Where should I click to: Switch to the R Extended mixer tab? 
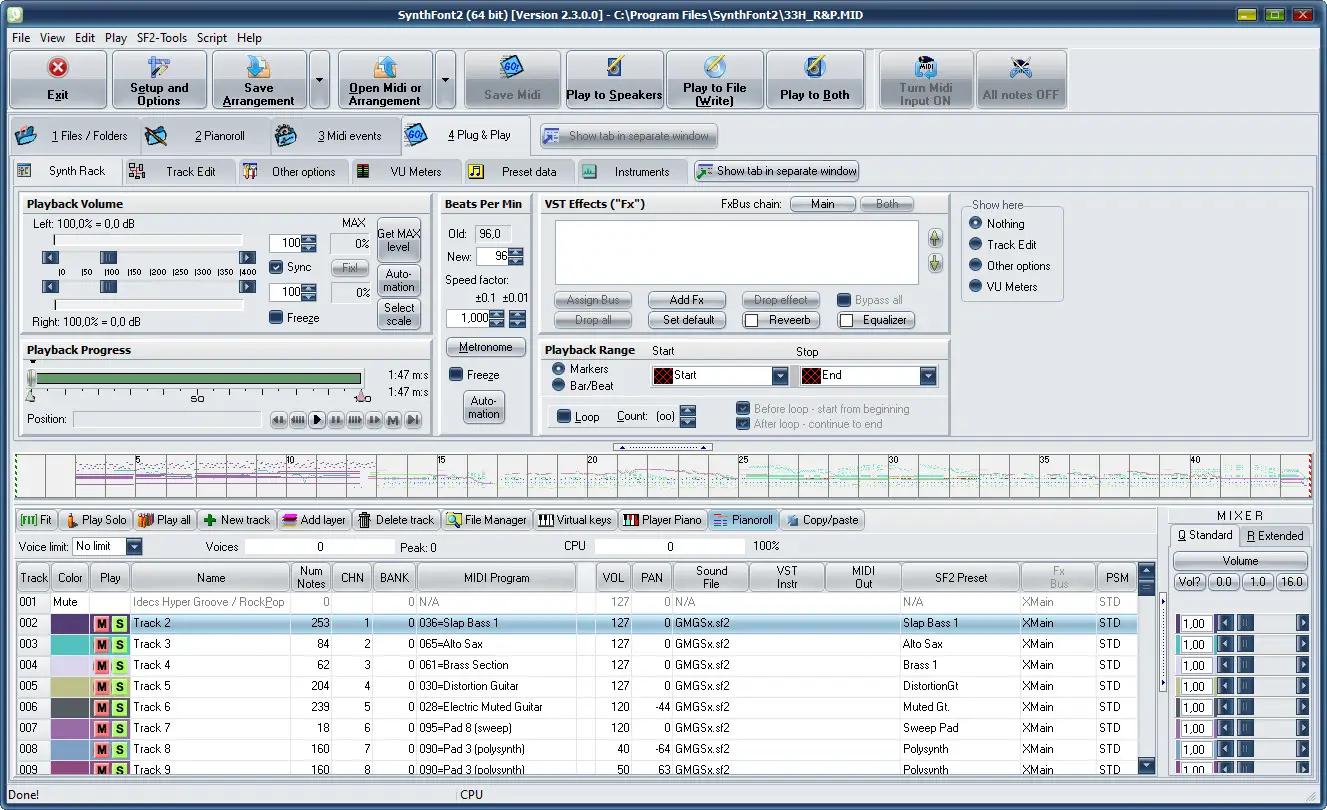tap(1275, 536)
